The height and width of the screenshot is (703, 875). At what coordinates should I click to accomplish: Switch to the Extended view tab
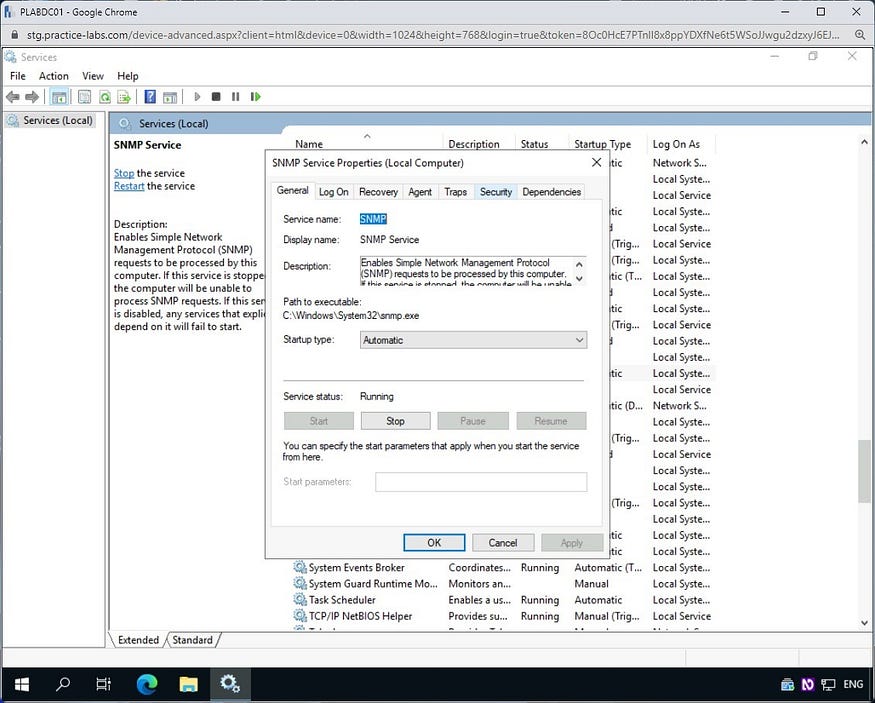[x=138, y=640]
